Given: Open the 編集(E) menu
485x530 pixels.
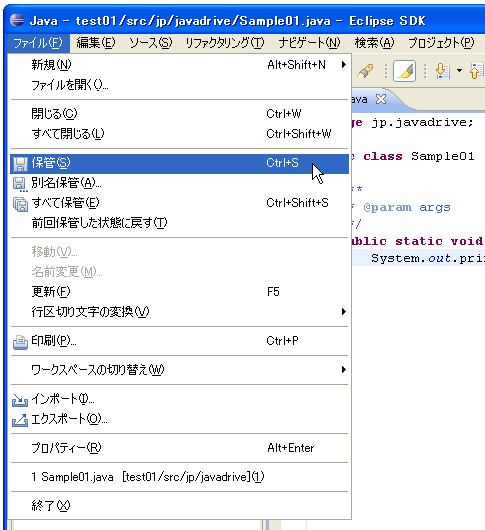Looking at the screenshot, I should click(x=96, y=43).
